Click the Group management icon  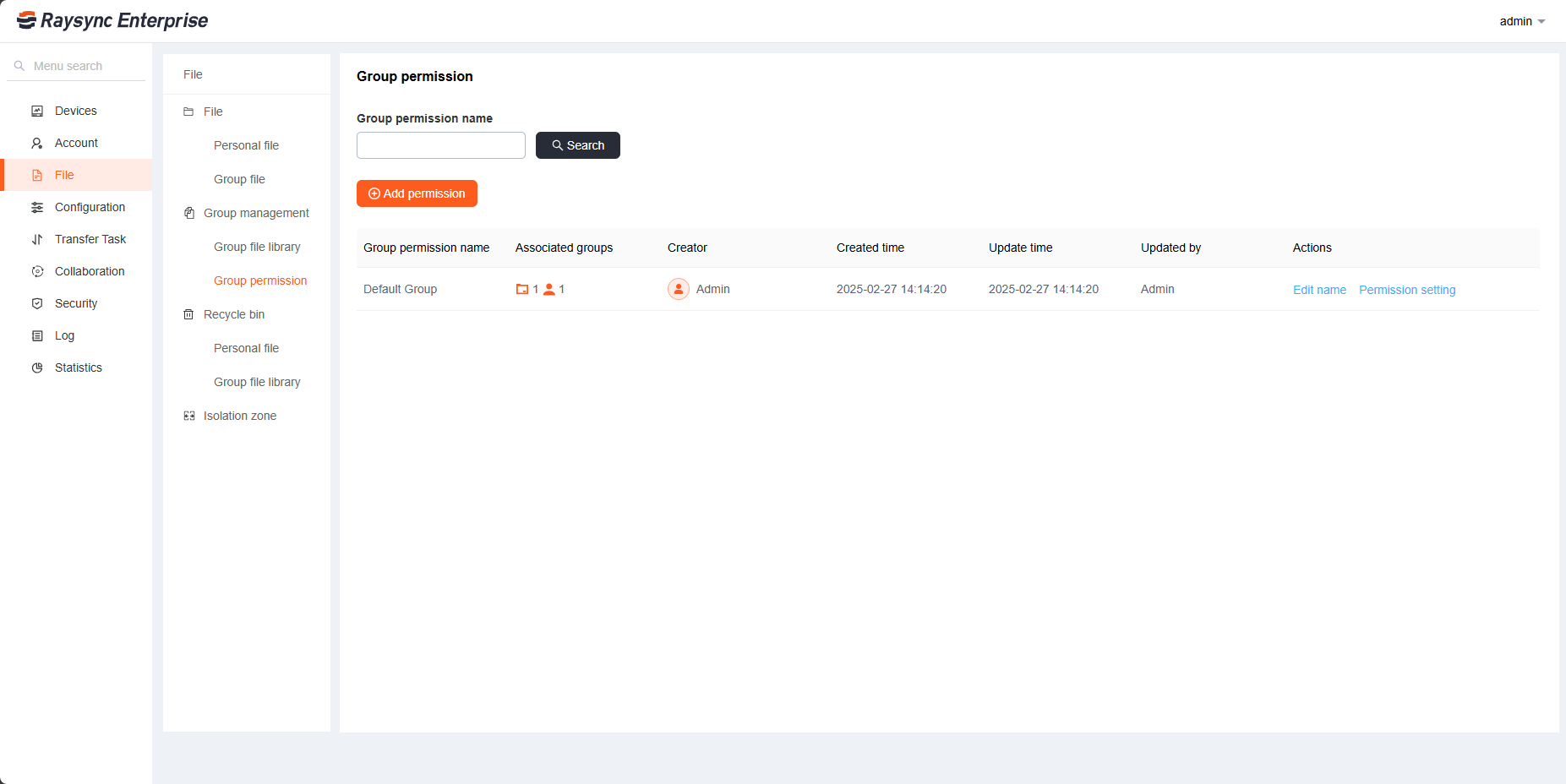(x=188, y=213)
